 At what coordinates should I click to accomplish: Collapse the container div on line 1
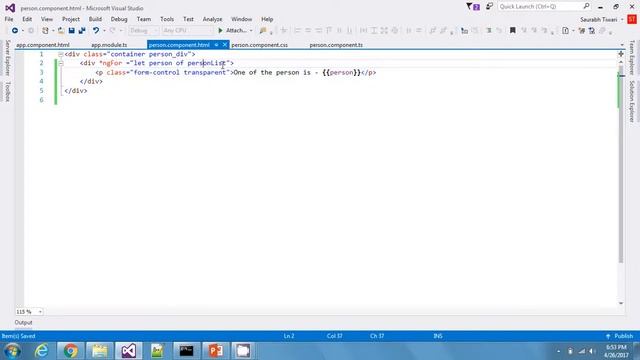click(x=60, y=54)
